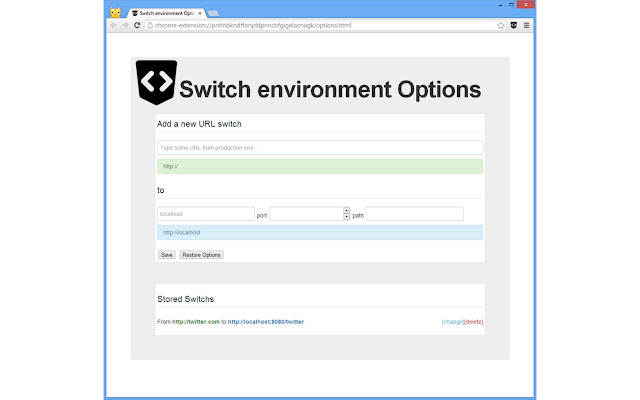Click the 'Stored Switchs' heading

(x=185, y=299)
